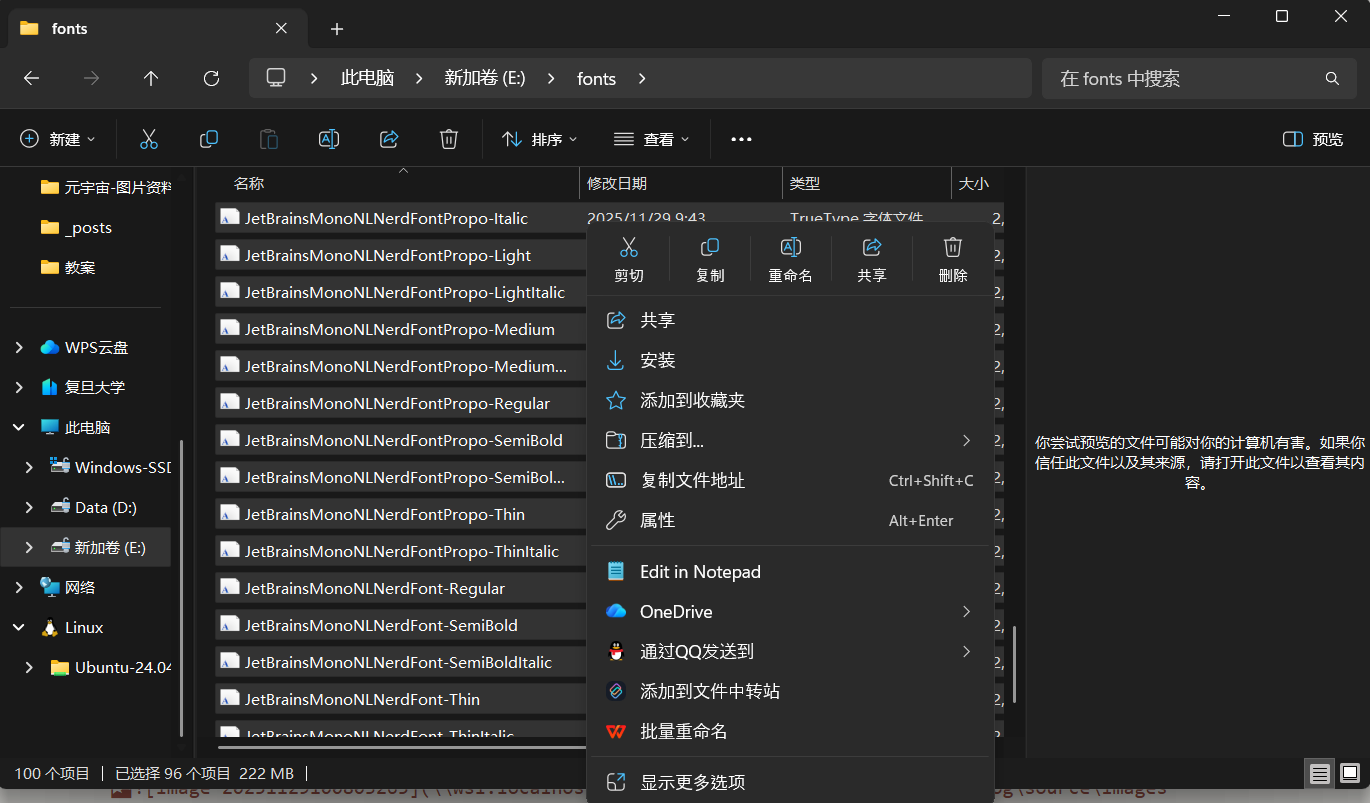Switch to details view in status bar
The height and width of the screenshot is (803, 1370).
[x=1320, y=773]
